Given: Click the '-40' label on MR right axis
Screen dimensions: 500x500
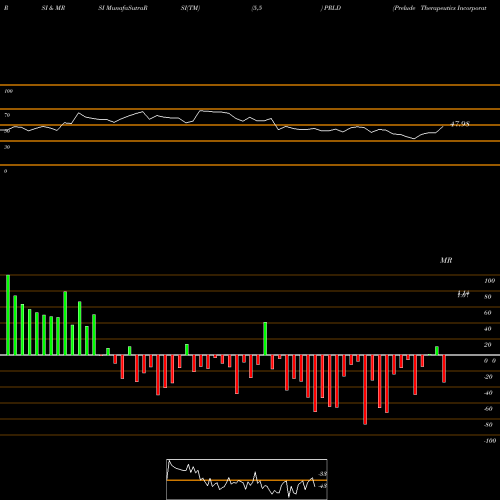Looking at the screenshot, I should click(x=488, y=393).
